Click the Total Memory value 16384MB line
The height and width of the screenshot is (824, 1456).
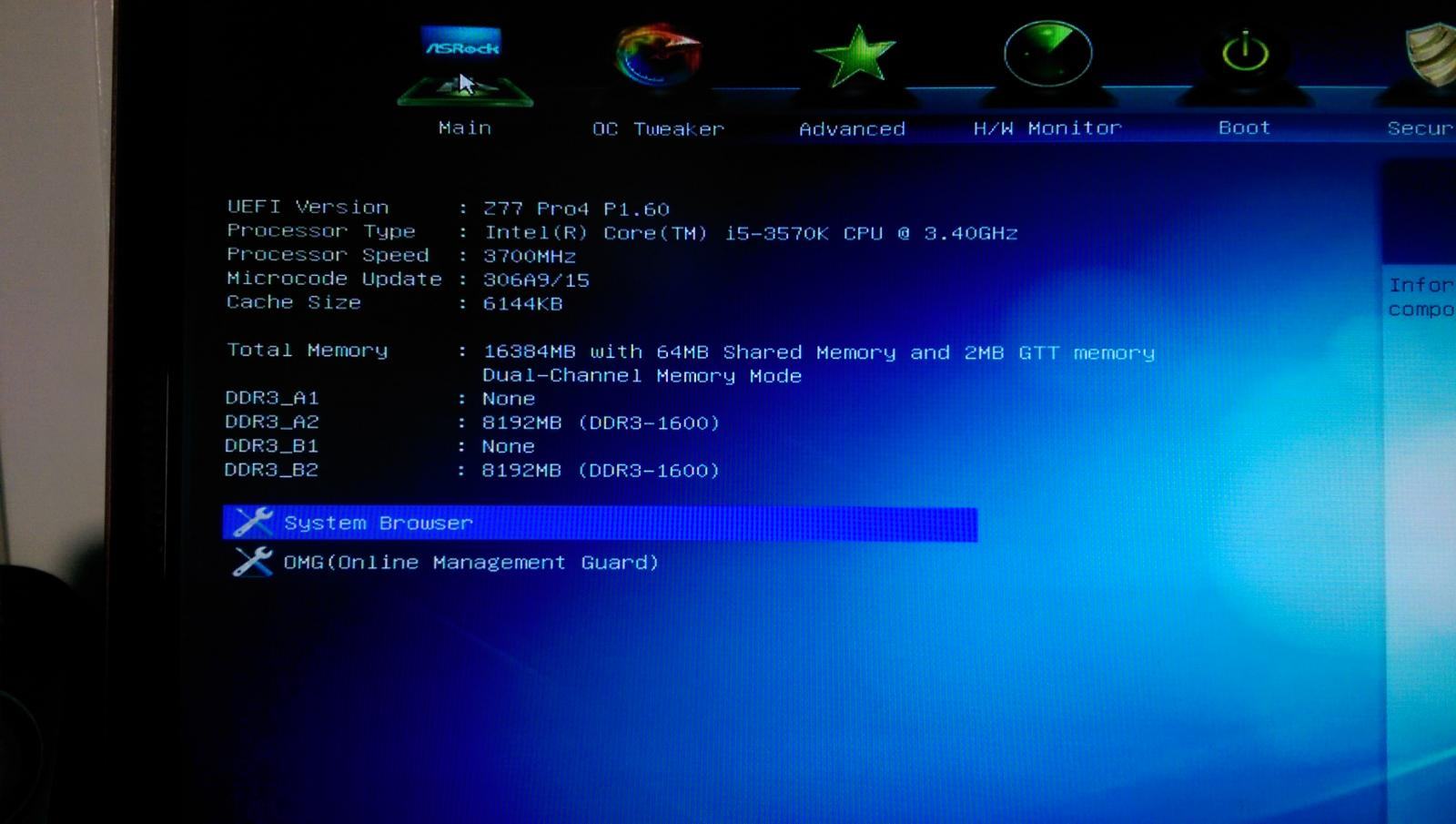coord(819,352)
